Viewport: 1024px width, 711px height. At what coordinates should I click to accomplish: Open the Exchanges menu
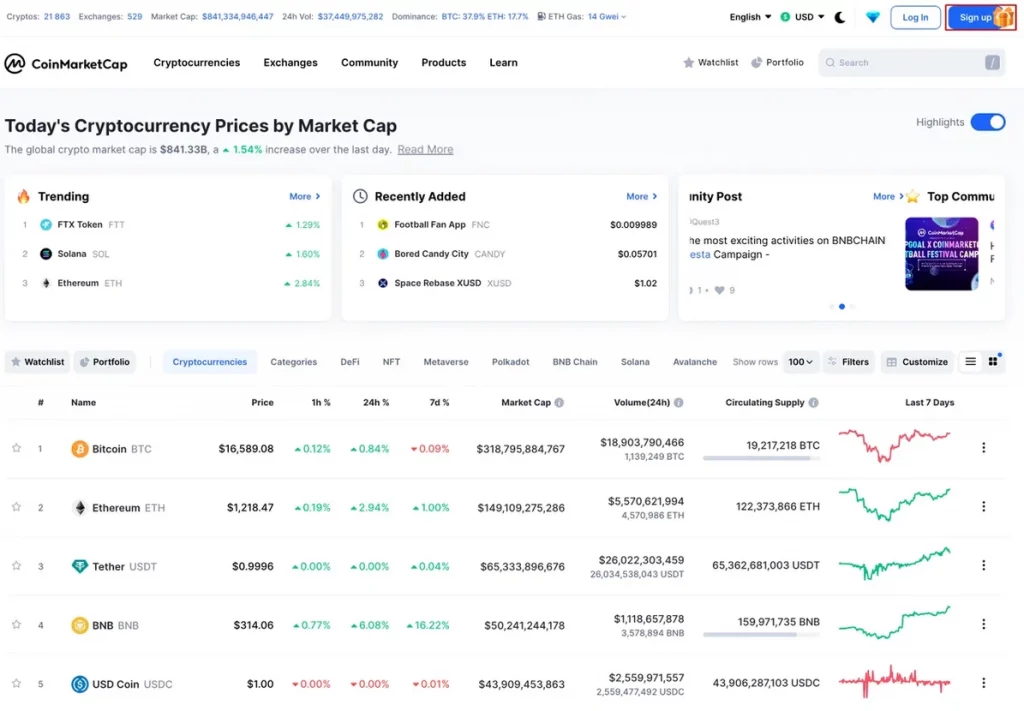pyautogui.click(x=290, y=62)
